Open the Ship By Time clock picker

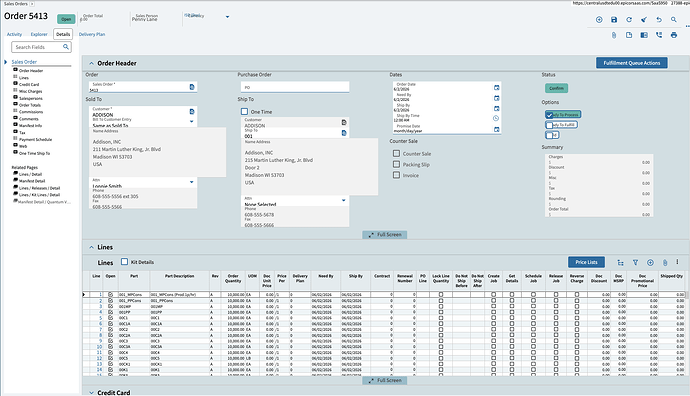tap(496, 118)
